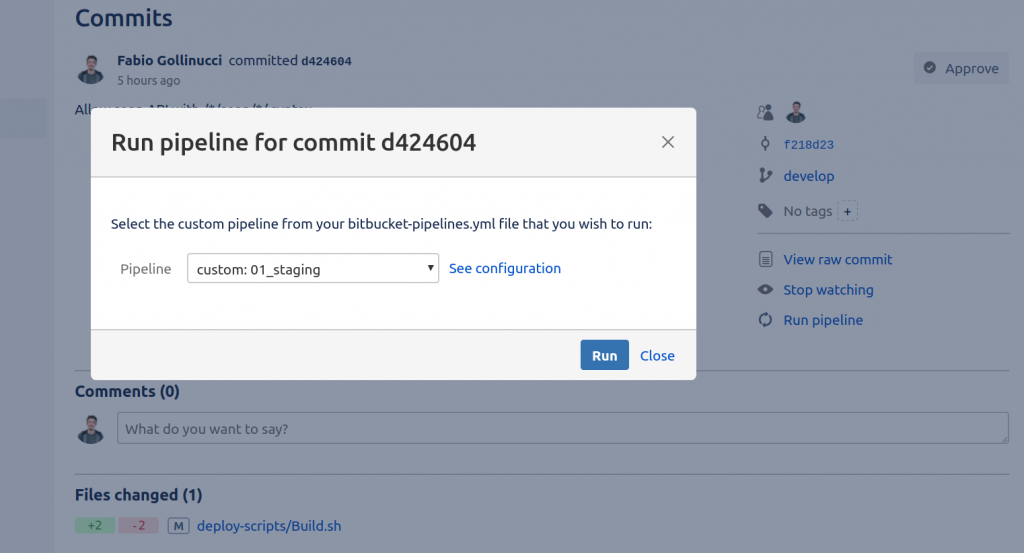Click the Commits page heading
Screen dimensions: 1024x553
click(x=123, y=18)
